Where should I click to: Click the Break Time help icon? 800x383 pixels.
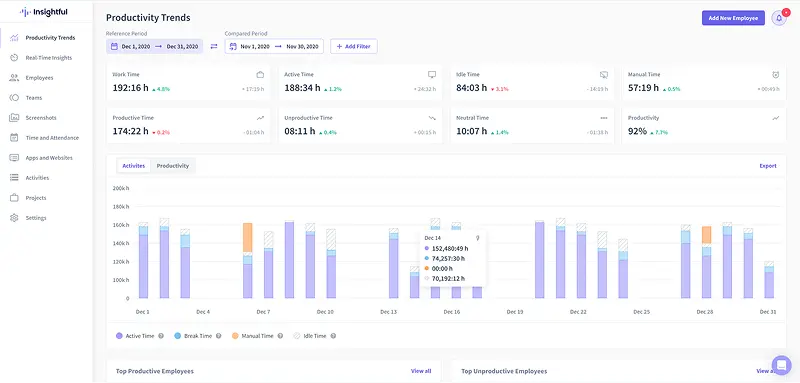tap(218, 336)
